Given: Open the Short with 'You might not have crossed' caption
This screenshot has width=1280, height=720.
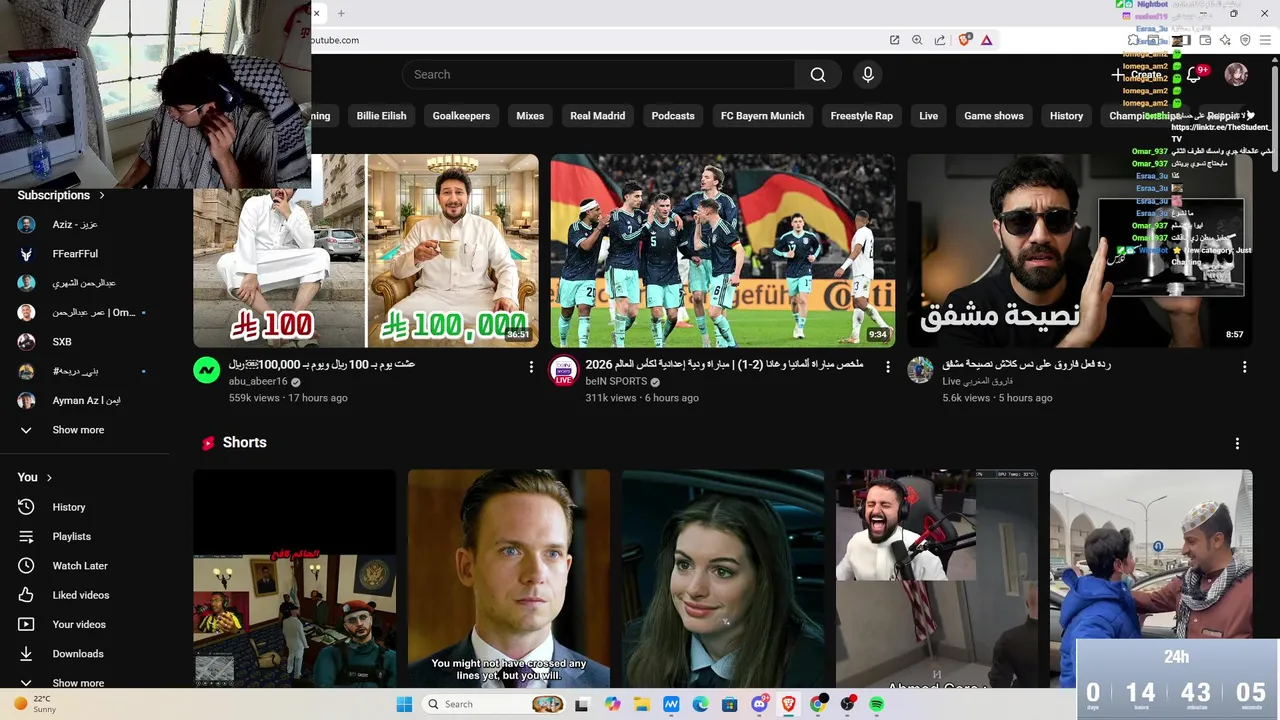Looking at the screenshot, I should point(509,578).
